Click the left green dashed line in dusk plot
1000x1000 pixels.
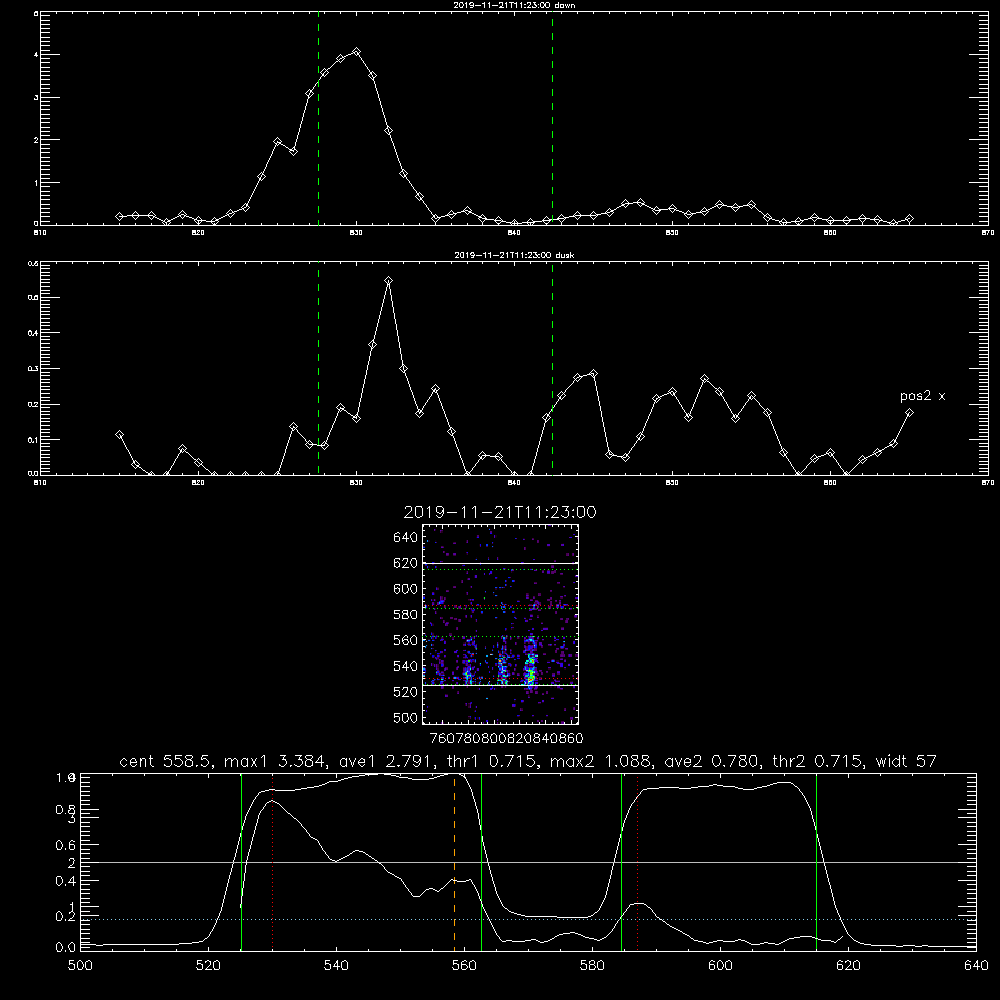318,369
